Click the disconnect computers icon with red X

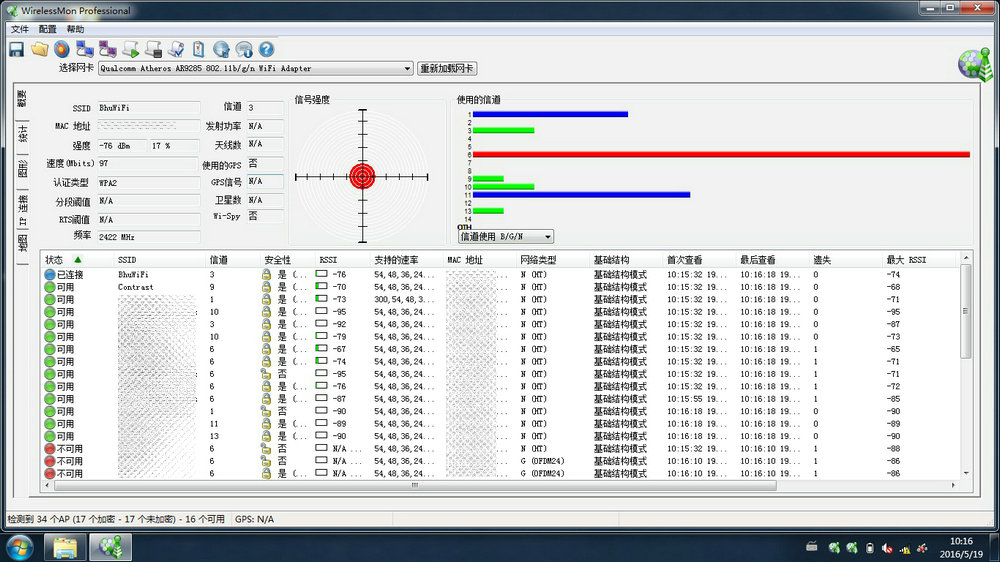[108, 49]
